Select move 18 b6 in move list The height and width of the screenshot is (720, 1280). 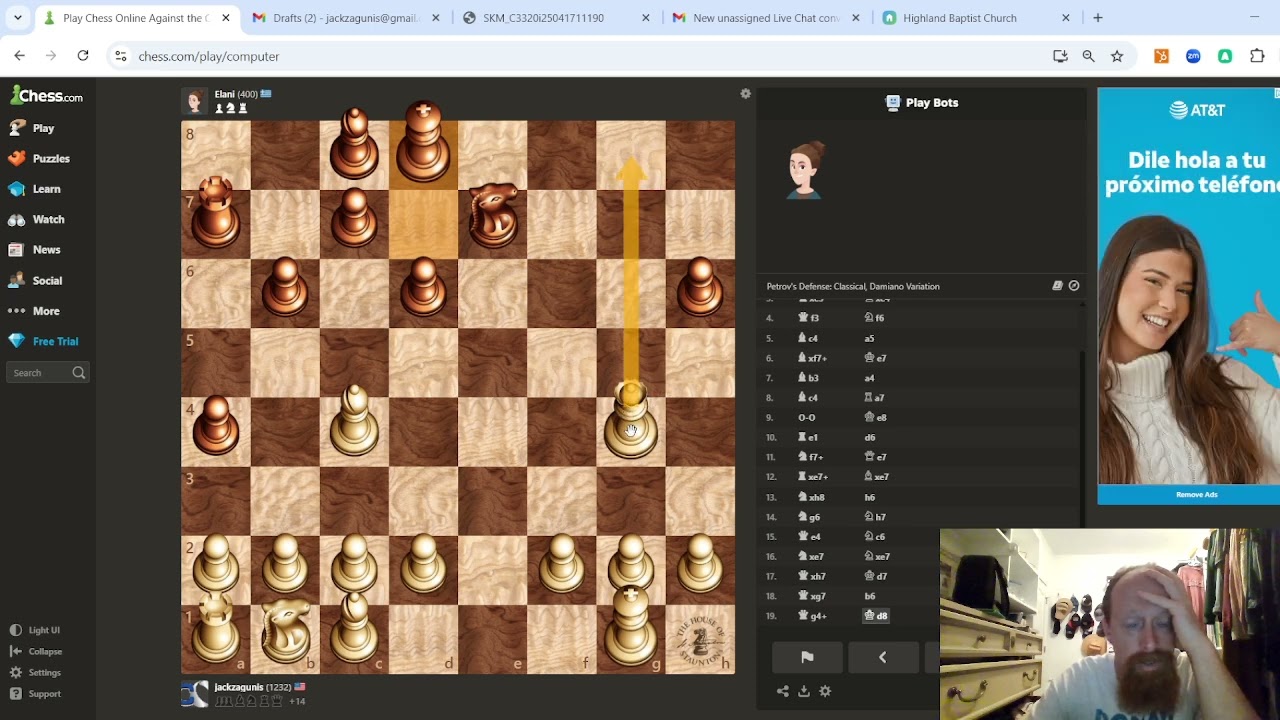point(870,596)
